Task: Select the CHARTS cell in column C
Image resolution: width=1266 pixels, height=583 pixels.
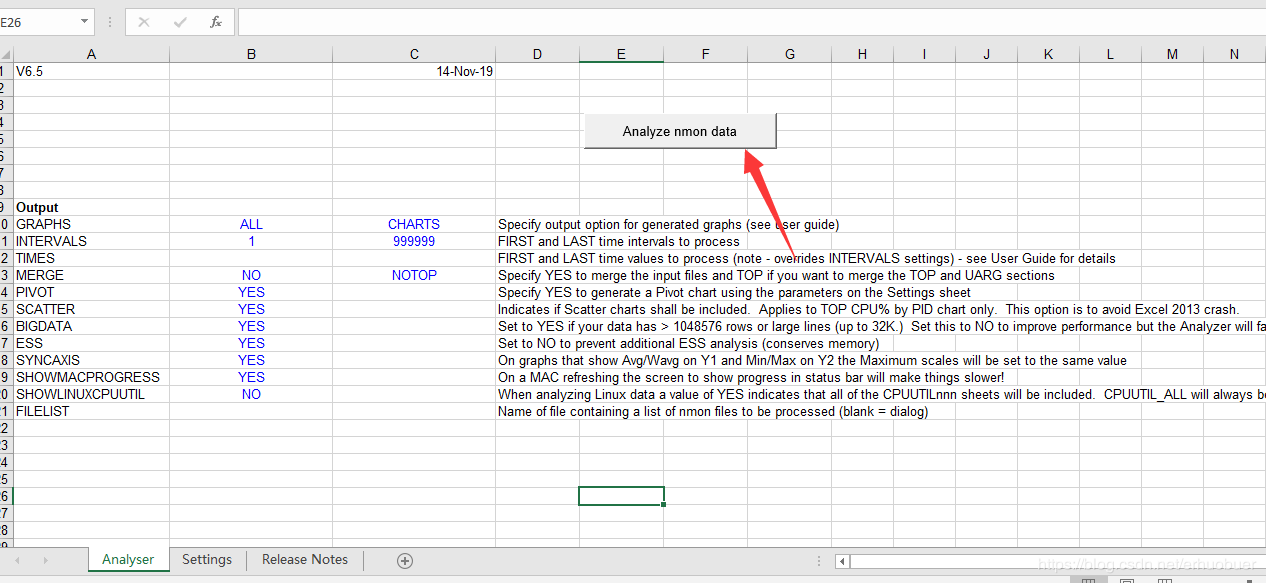Action: (414, 224)
